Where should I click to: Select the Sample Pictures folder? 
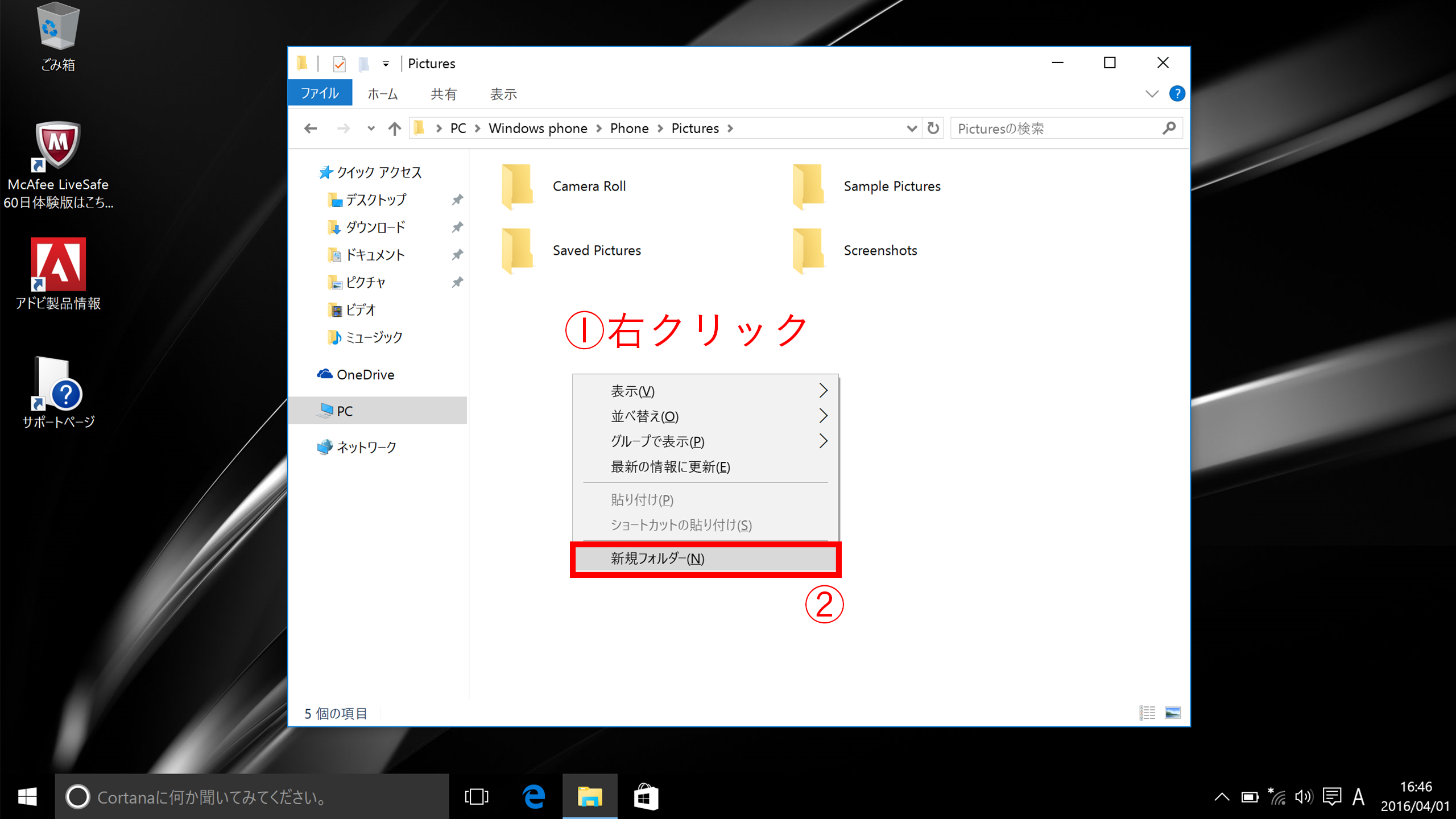[866, 186]
